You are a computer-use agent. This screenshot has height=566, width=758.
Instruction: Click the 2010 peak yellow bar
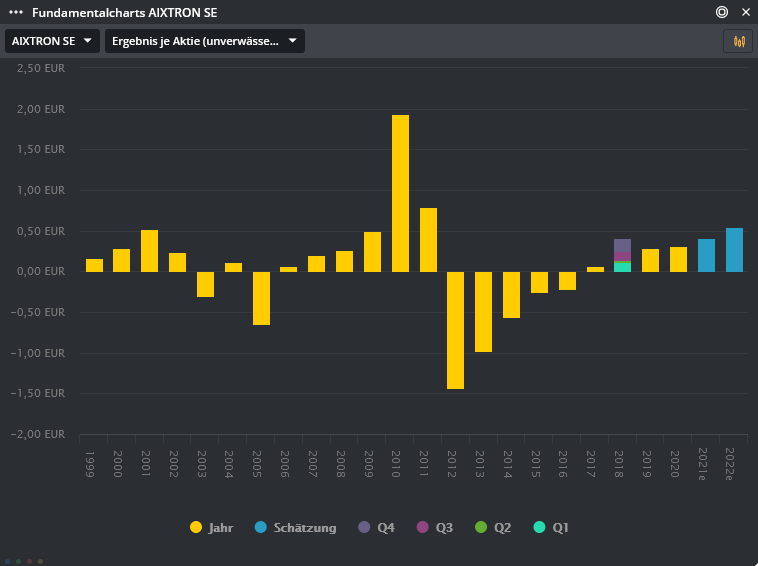[400, 193]
